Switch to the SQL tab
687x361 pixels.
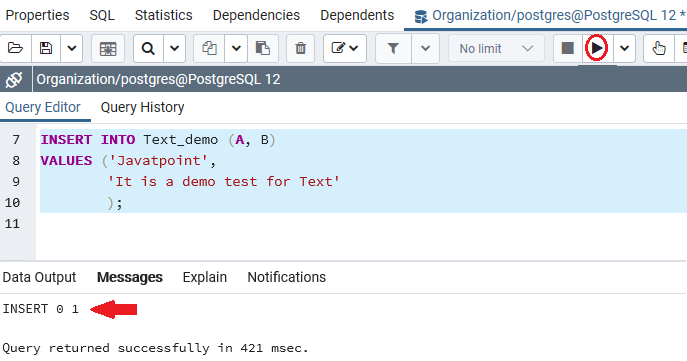pyautogui.click(x=102, y=15)
